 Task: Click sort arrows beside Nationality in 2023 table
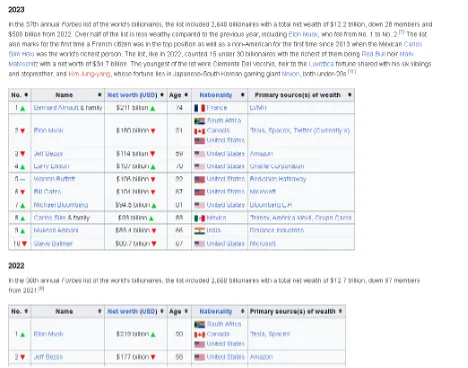tap(242, 95)
